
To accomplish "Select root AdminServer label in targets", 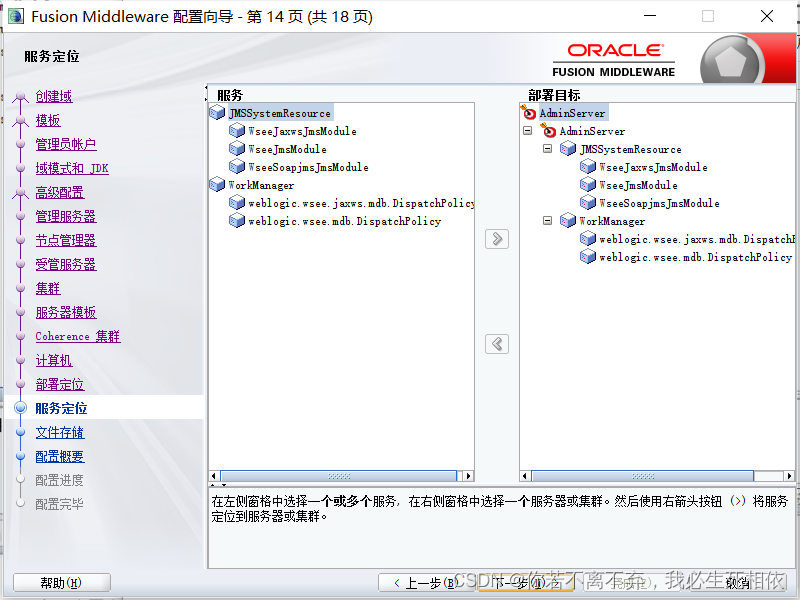I will tap(572, 113).
